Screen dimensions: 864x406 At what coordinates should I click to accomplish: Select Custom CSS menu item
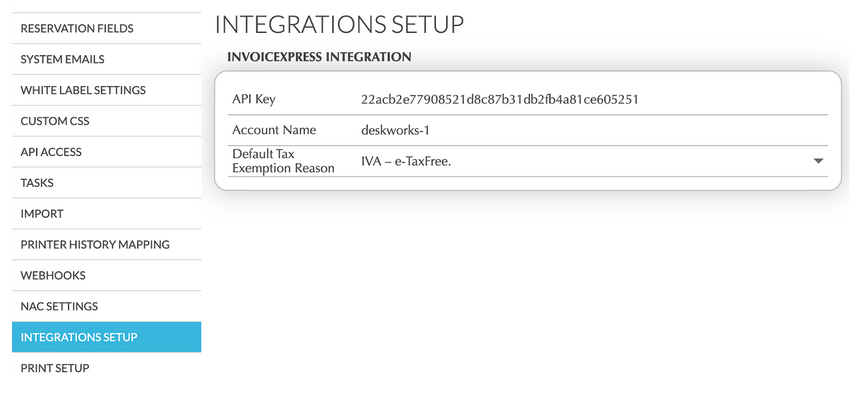coord(106,121)
